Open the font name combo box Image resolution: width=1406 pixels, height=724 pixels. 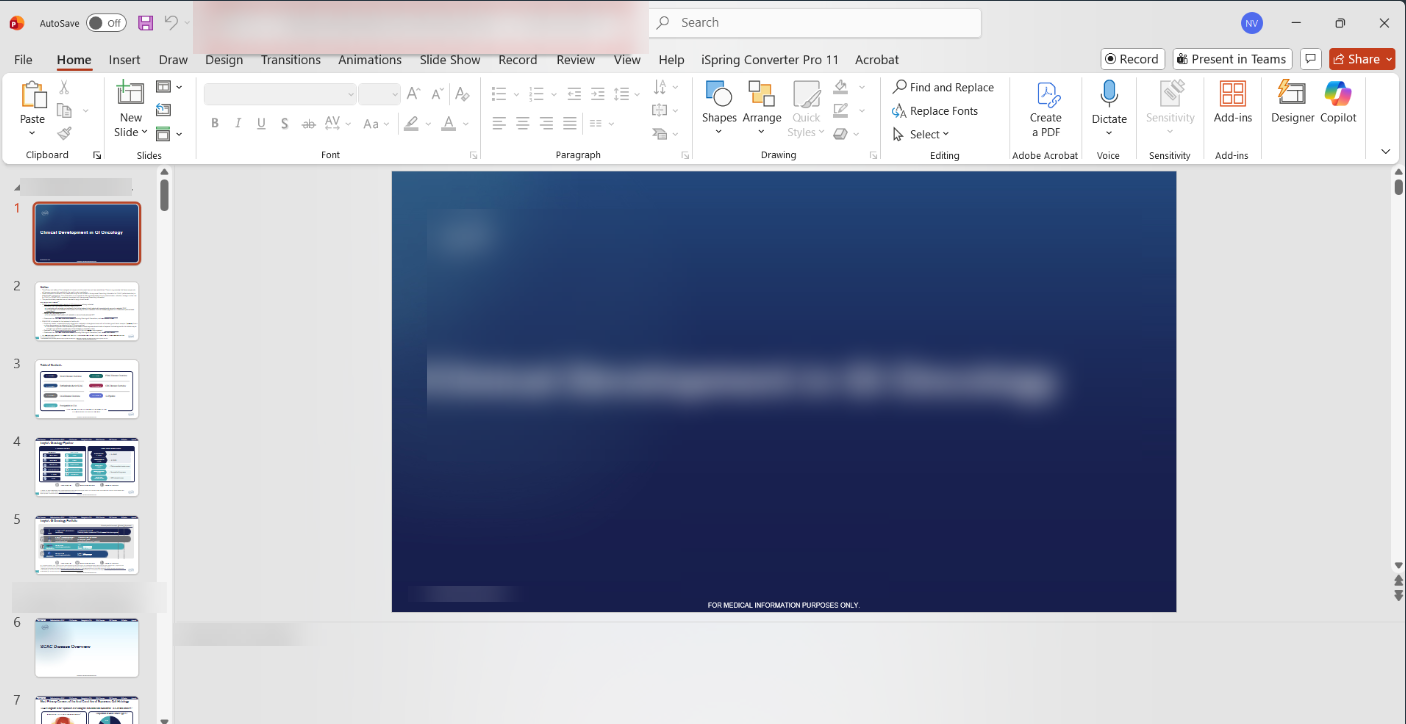tap(280, 94)
